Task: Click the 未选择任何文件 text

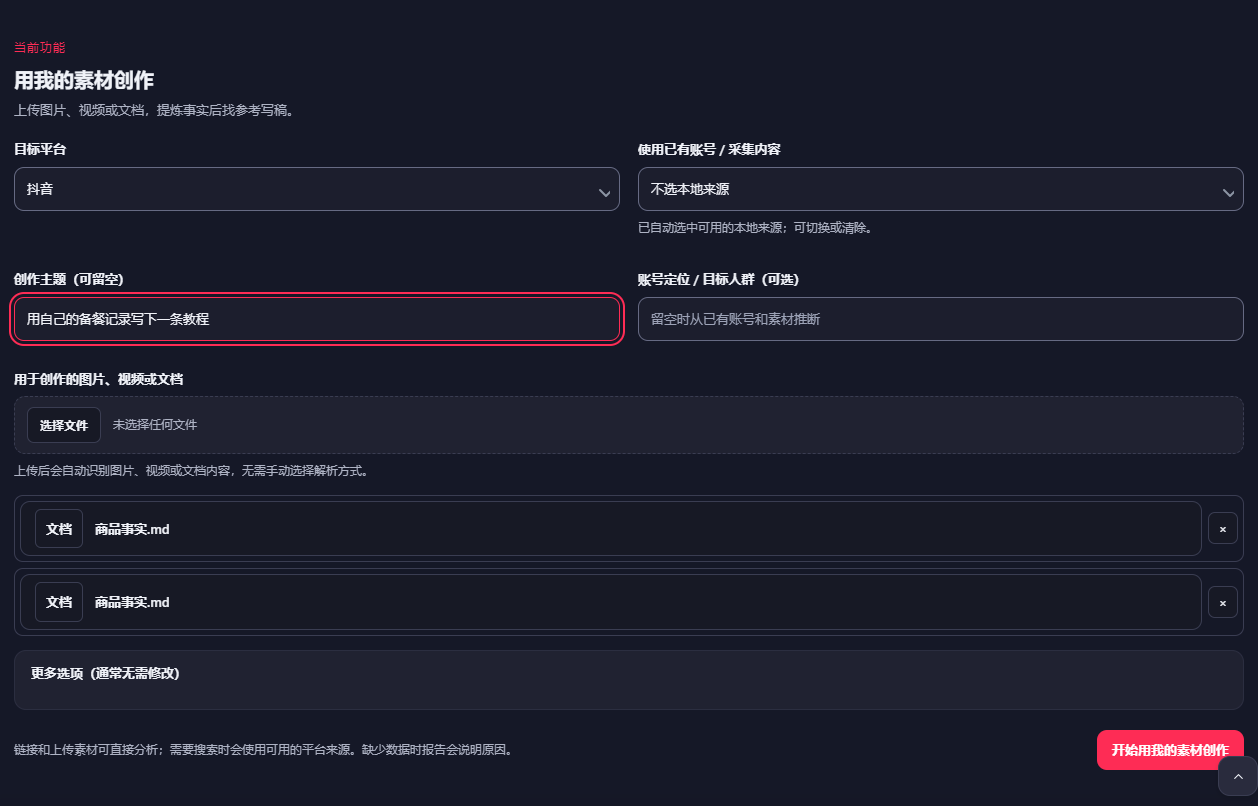Action: tap(155, 425)
